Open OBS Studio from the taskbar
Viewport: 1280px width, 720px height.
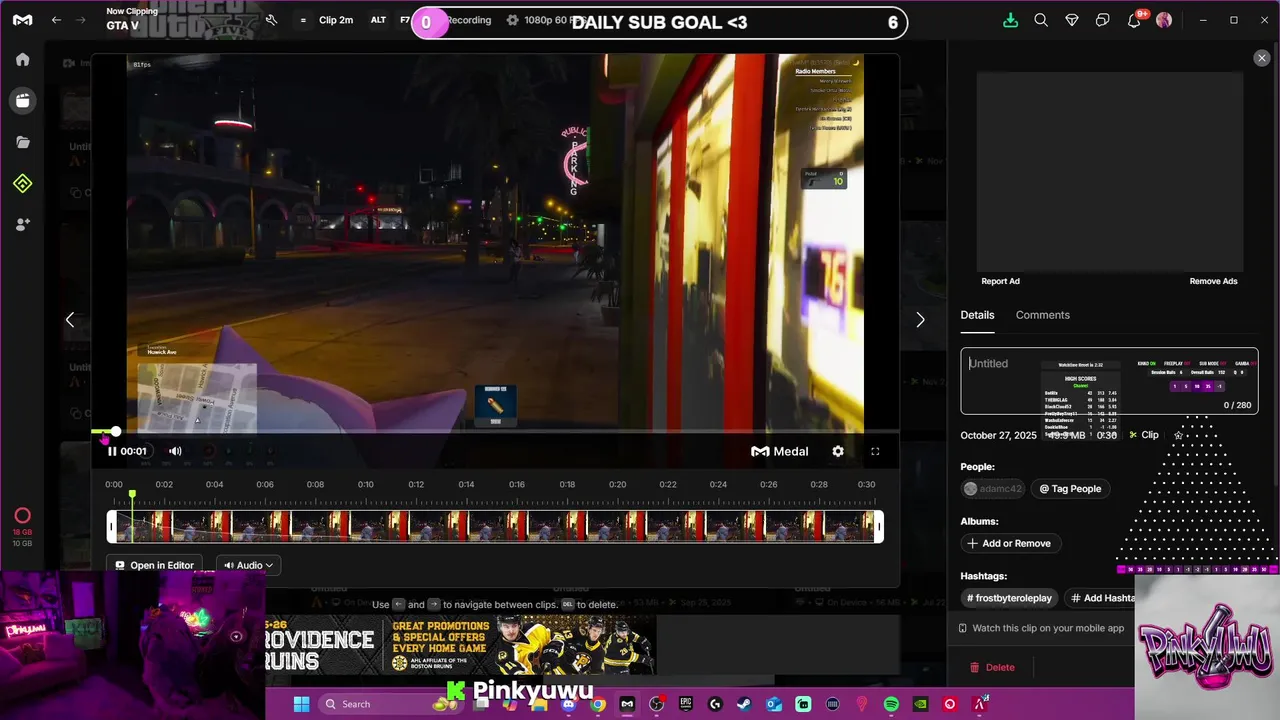656,704
